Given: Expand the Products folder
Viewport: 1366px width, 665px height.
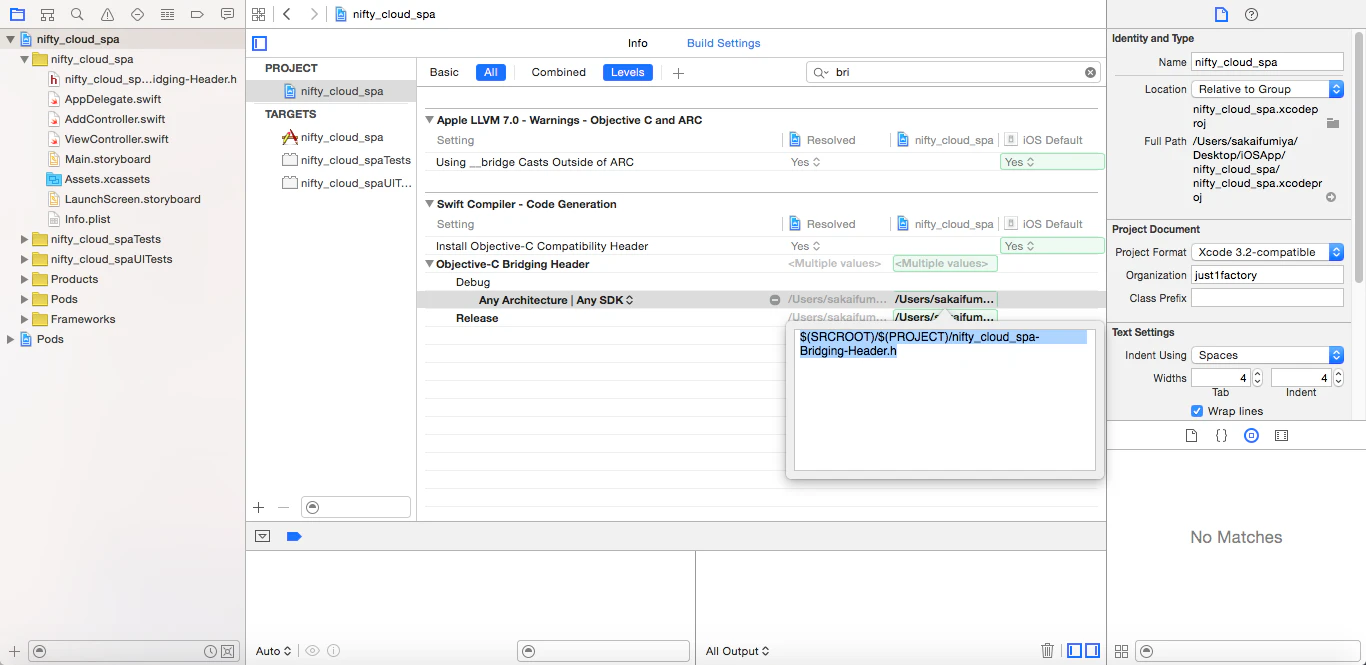Looking at the screenshot, I should [x=25, y=279].
